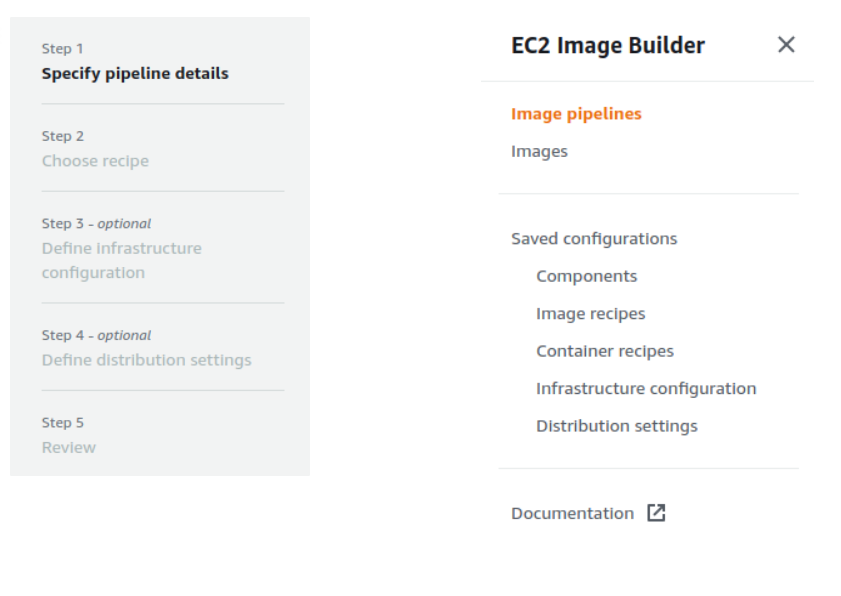Navigate to Image recipes
The width and height of the screenshot is (841, 596).
[x=590, y=314]
